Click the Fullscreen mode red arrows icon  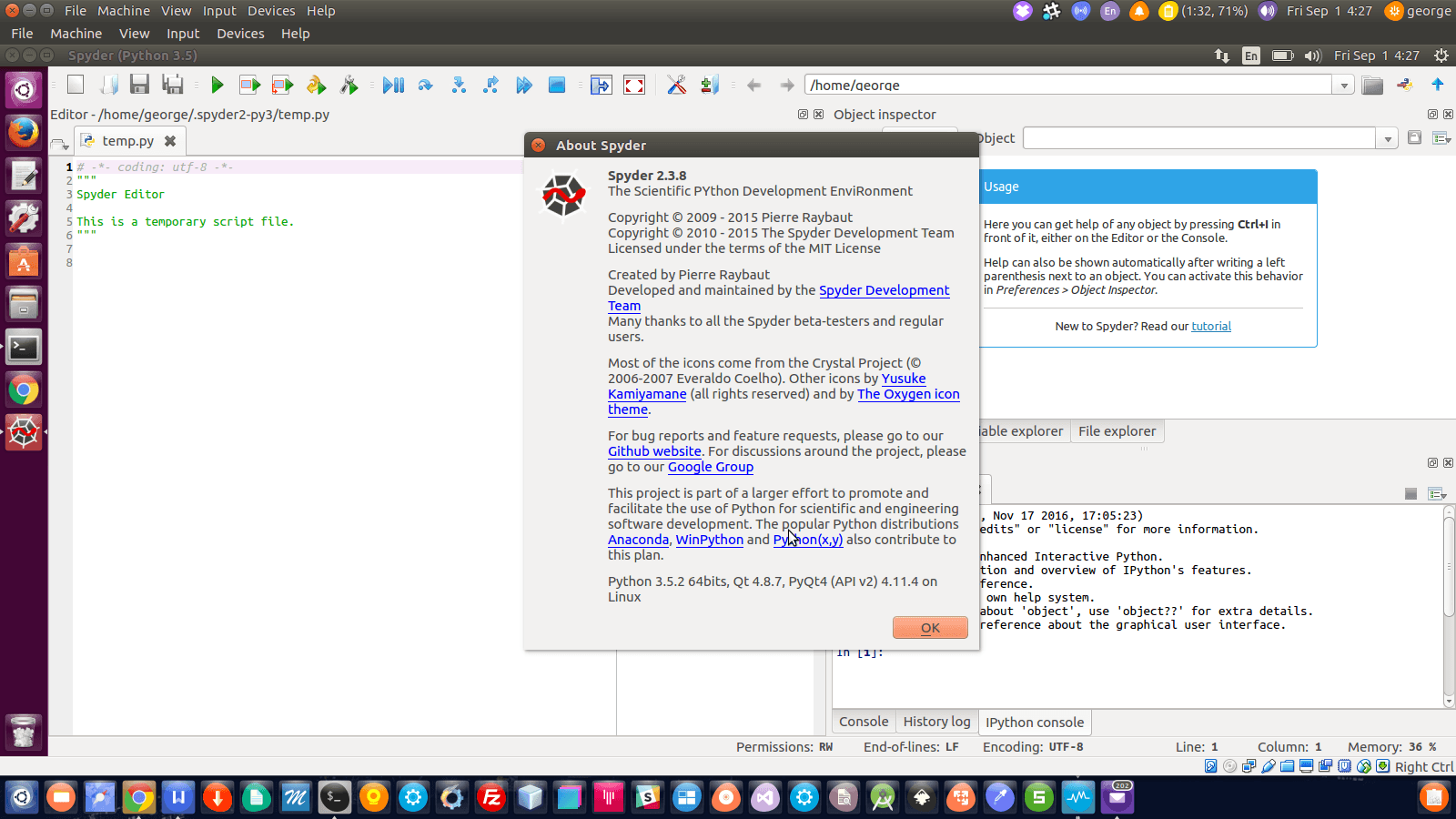(634, 86)
